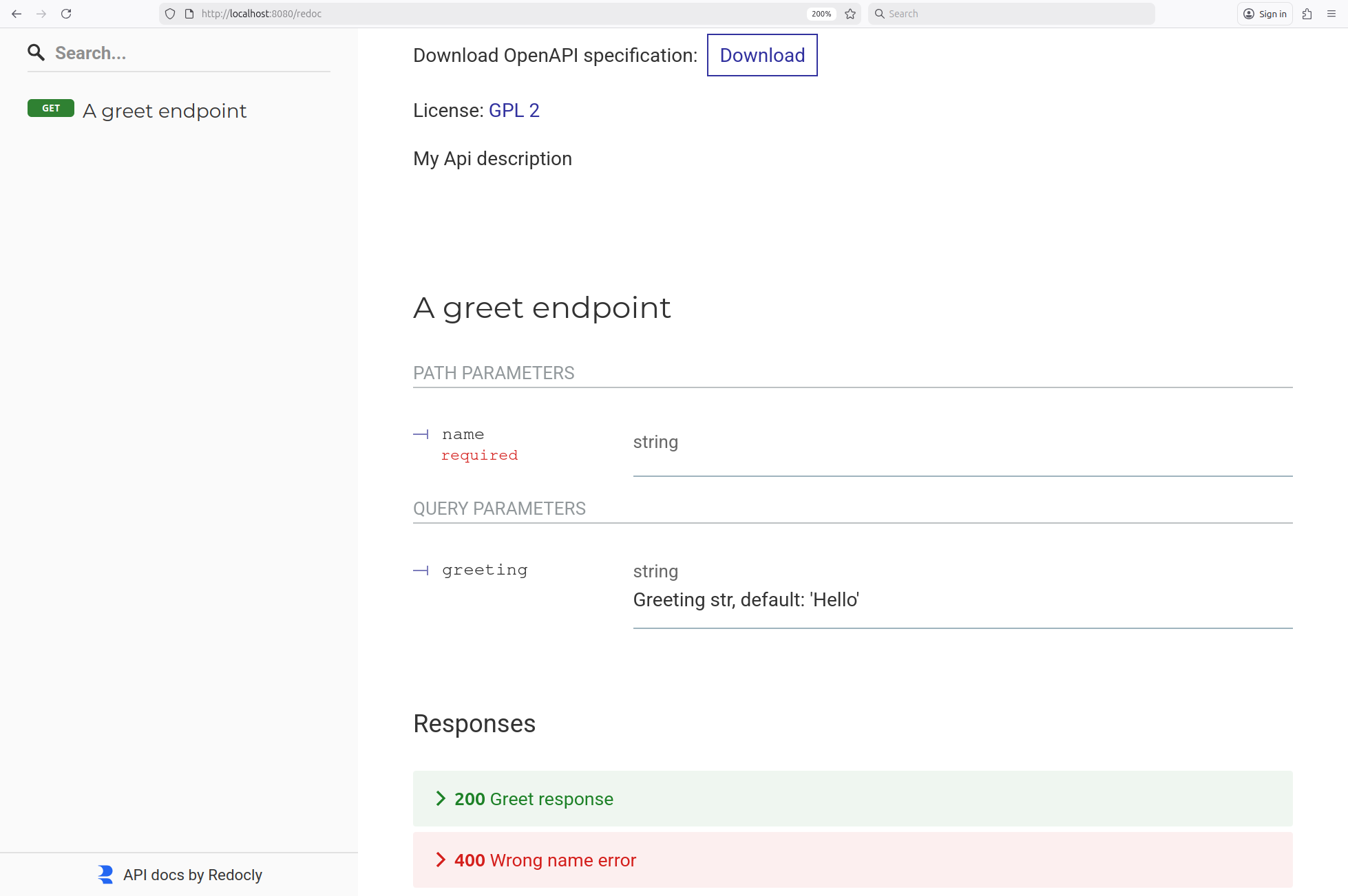
Task: Reload the page with refresh icon
Action: [66, 14]
